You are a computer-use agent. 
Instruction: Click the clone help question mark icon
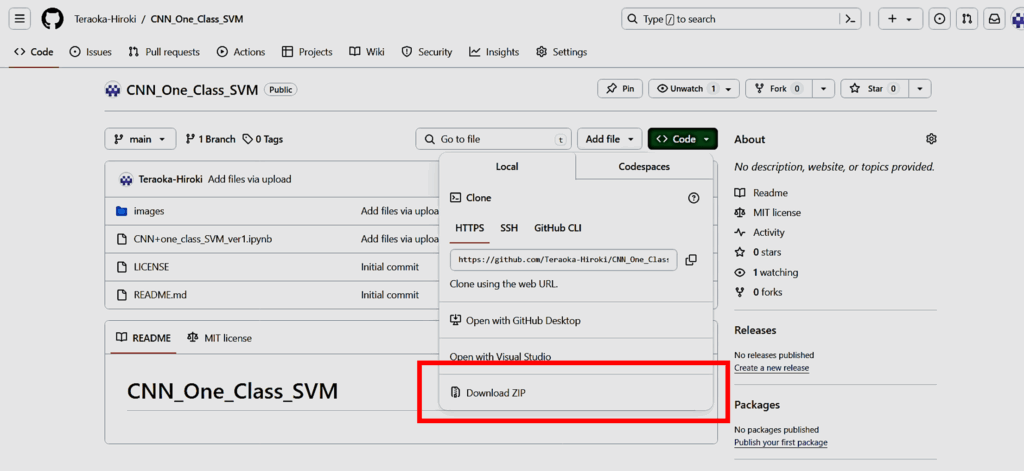(693, 198)
